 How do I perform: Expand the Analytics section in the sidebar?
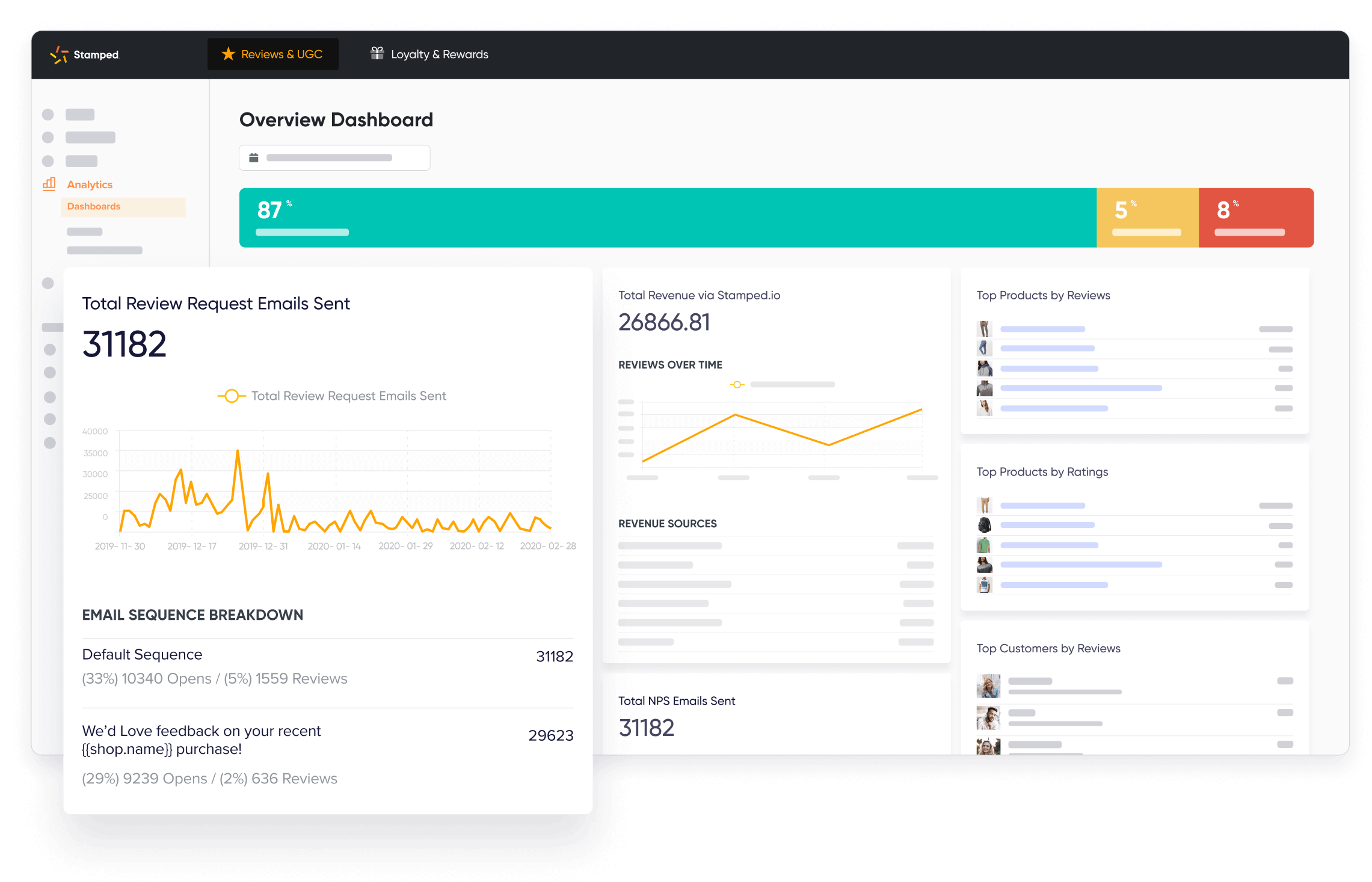(89, 184)
